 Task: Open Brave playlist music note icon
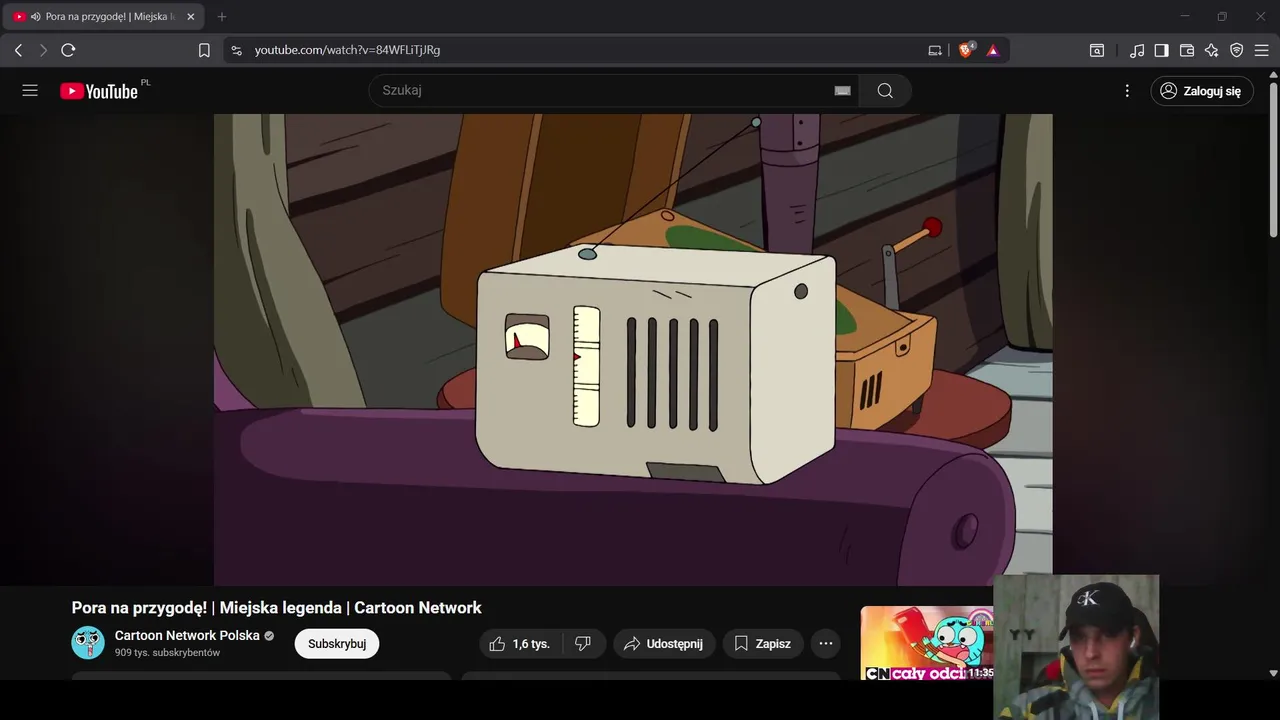[x=1137, y=50]
